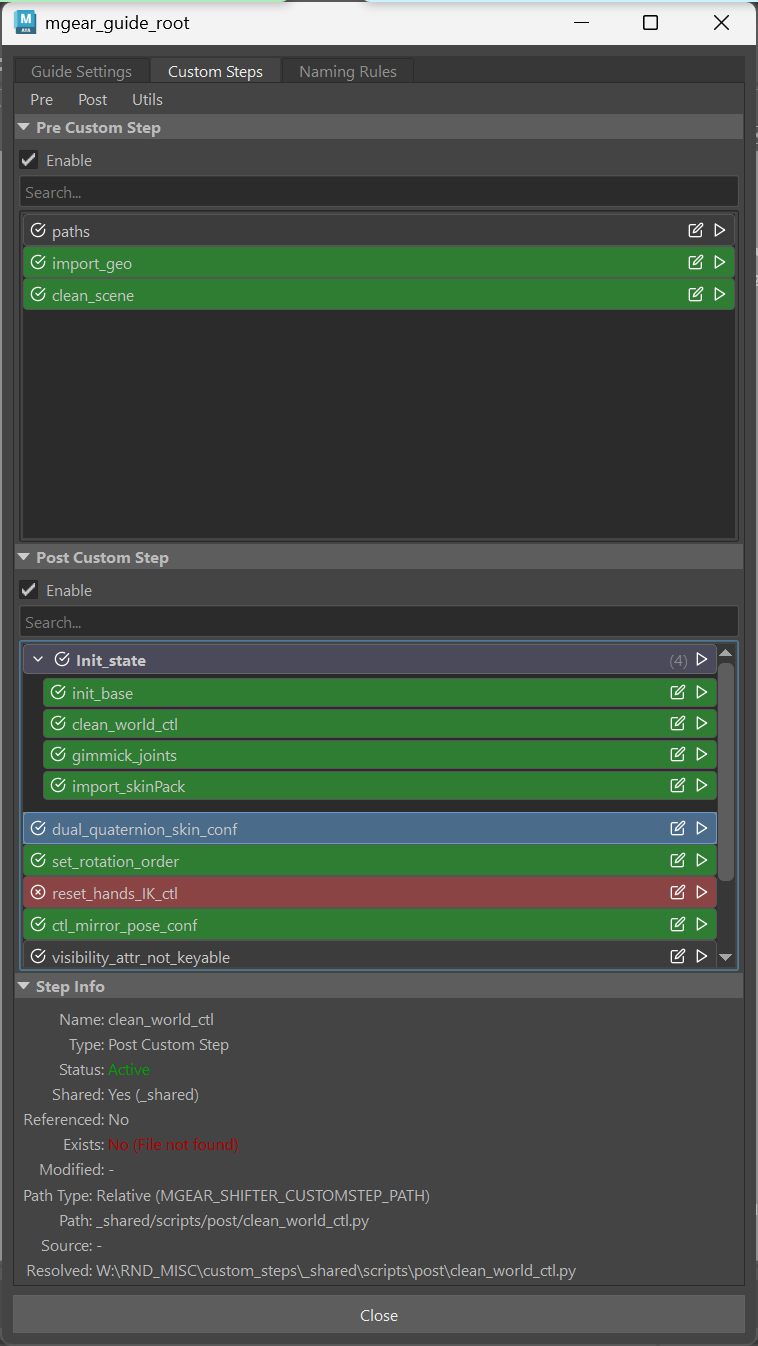Click the edit icon on the ctl_mirror_pose_conf row
This screenshot has height=1346, width=758.
pyautogui.click(x=678, y=924)
